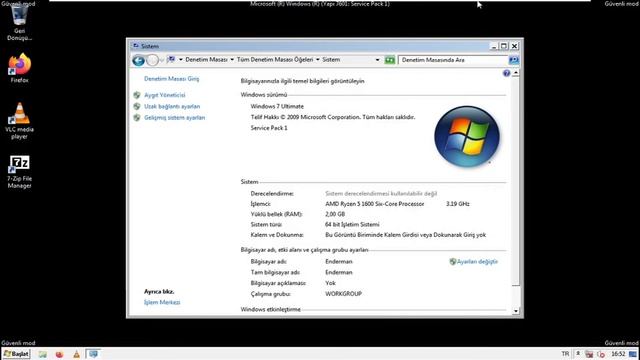The height and width of the screenshot is (360, 640).
Task: Click the shield icon beside Aygıt Yöneticisi
Action: point(137,95)
